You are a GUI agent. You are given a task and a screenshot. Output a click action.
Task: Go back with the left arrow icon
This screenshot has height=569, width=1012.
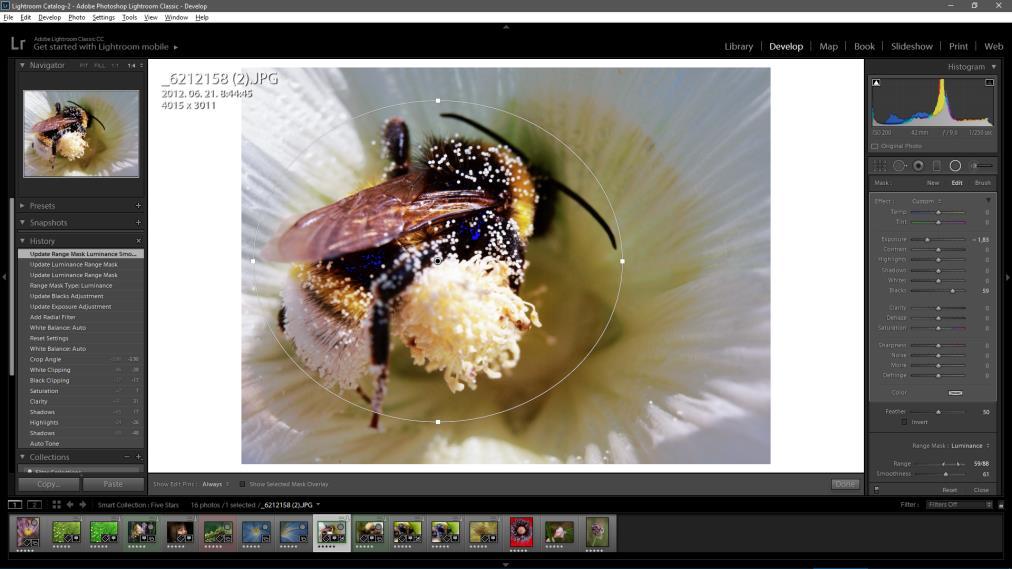coord(70,504)
